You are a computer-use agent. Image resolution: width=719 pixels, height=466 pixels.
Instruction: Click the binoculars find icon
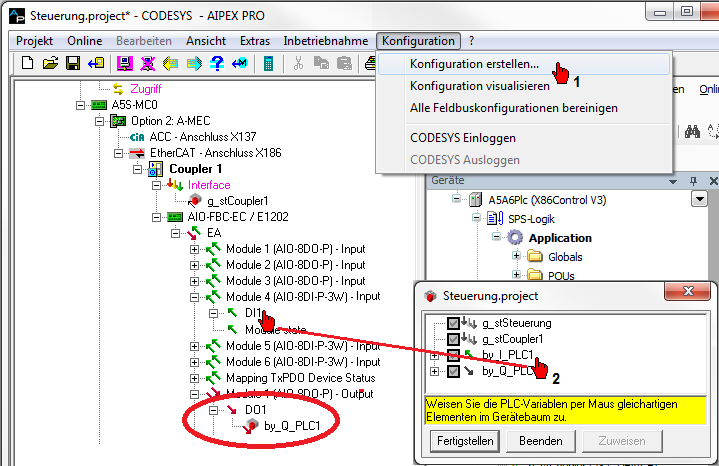tap(692, 132)
